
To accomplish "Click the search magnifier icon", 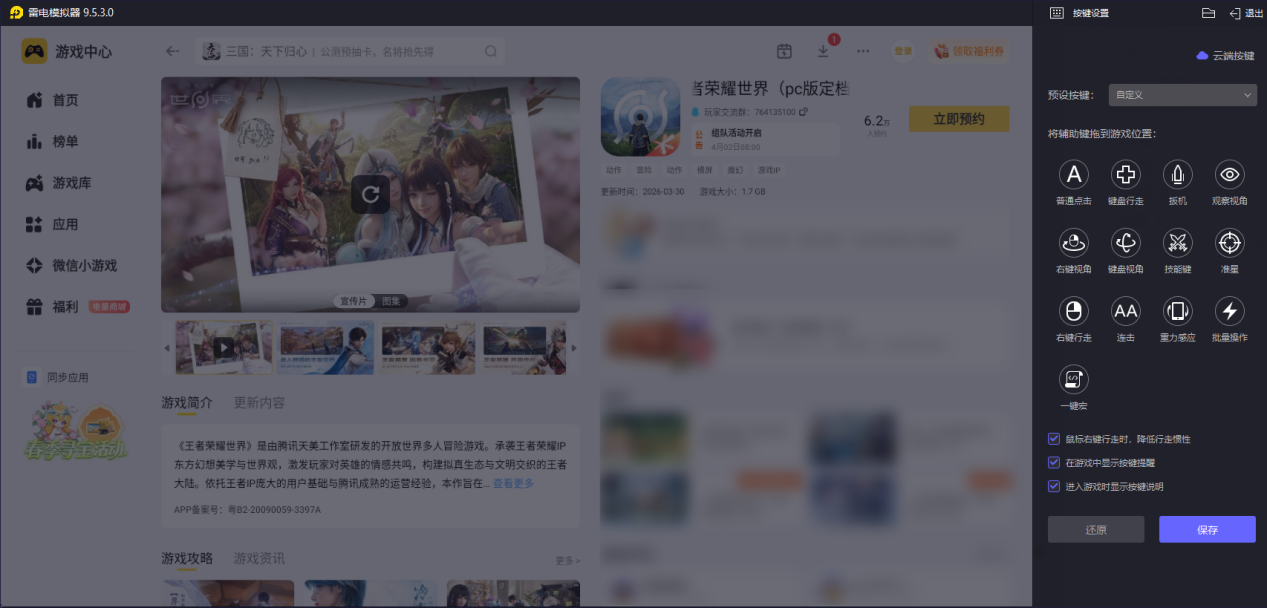I will click(x=491, y=52).
